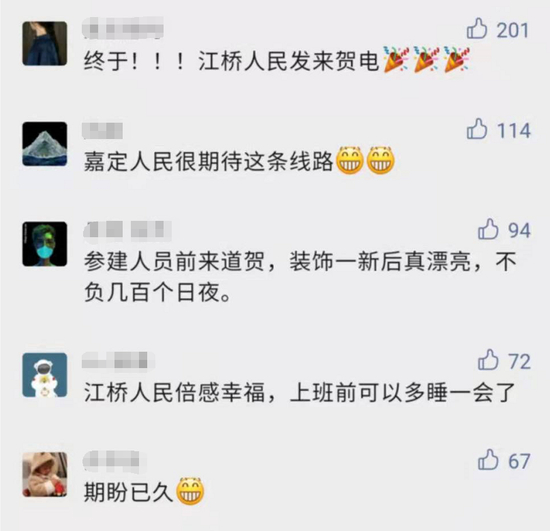Image resolution: width=550 pixels, height=531 pixels.
Task: Tap thumbs-up icon beside 72
Action: coord(488,360)
